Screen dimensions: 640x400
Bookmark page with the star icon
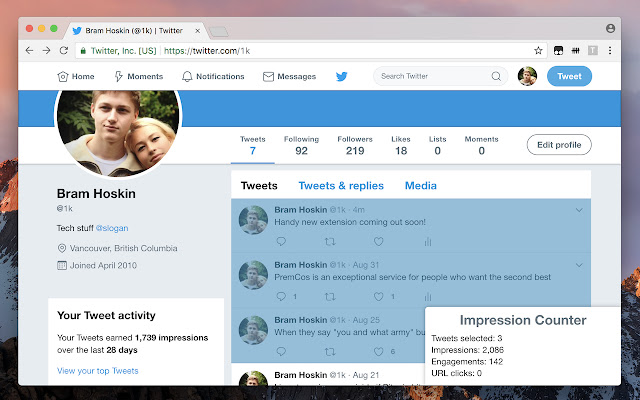click(x=538, y=50)
